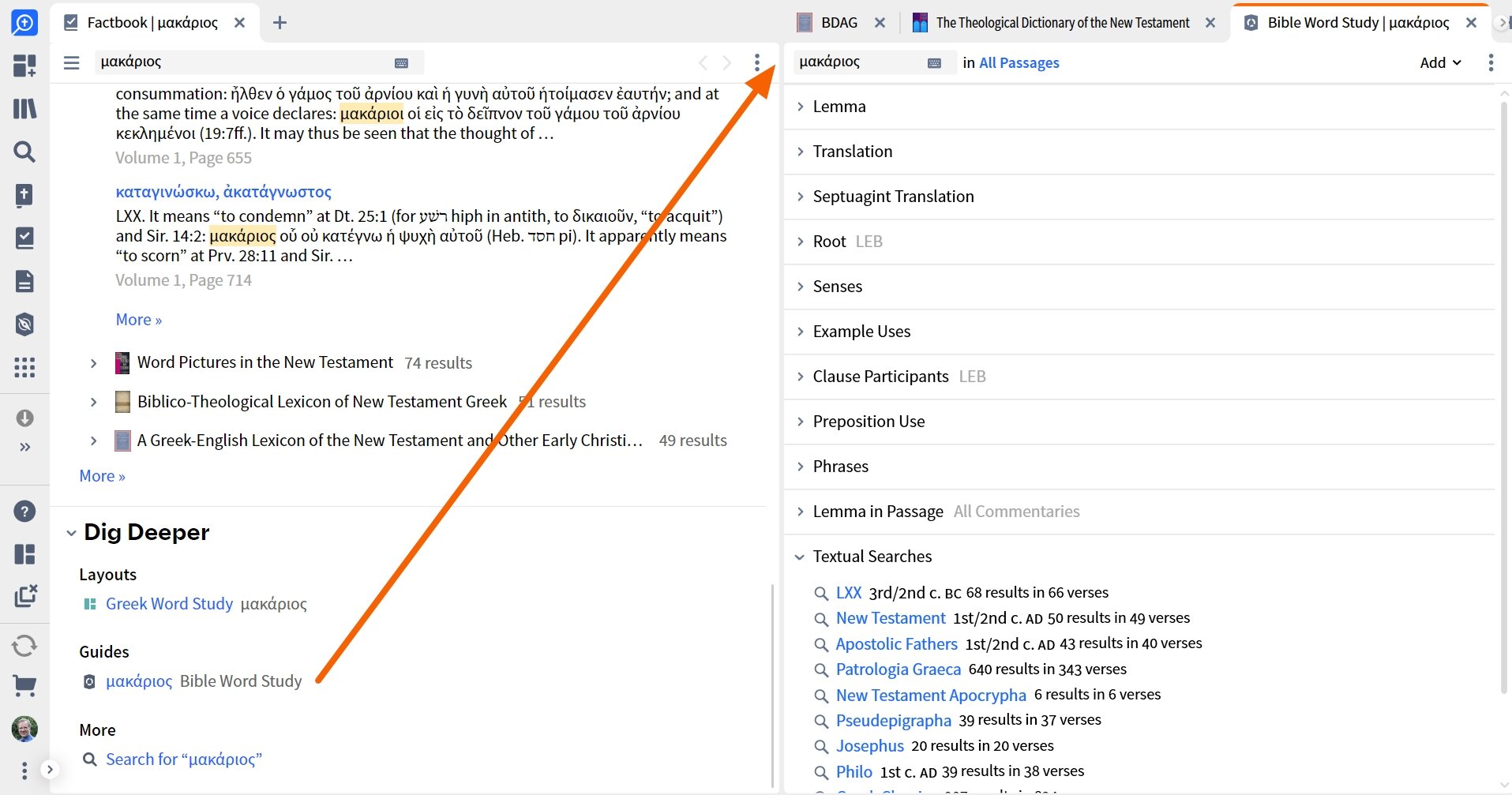Open the καταγινώσκω, ἀκατάγνωστος article link
The image size is (1512, 795).
[x=223, y=192]
